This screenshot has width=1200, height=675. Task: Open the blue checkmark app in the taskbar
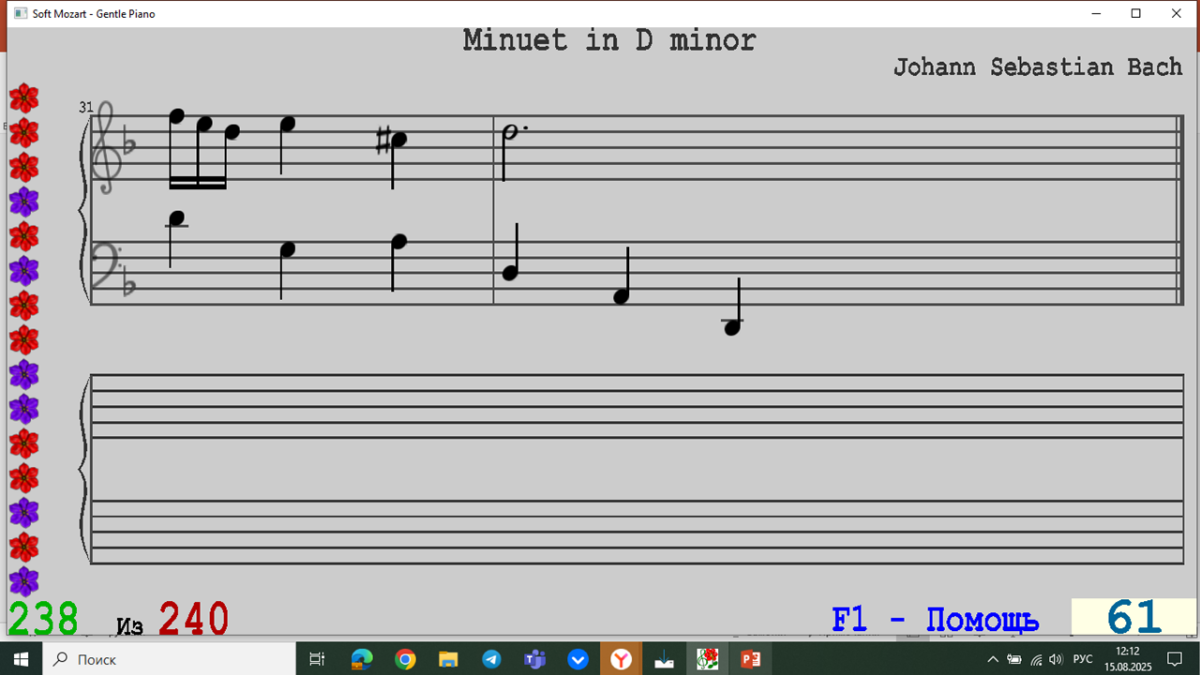click(x=578, y=659)
